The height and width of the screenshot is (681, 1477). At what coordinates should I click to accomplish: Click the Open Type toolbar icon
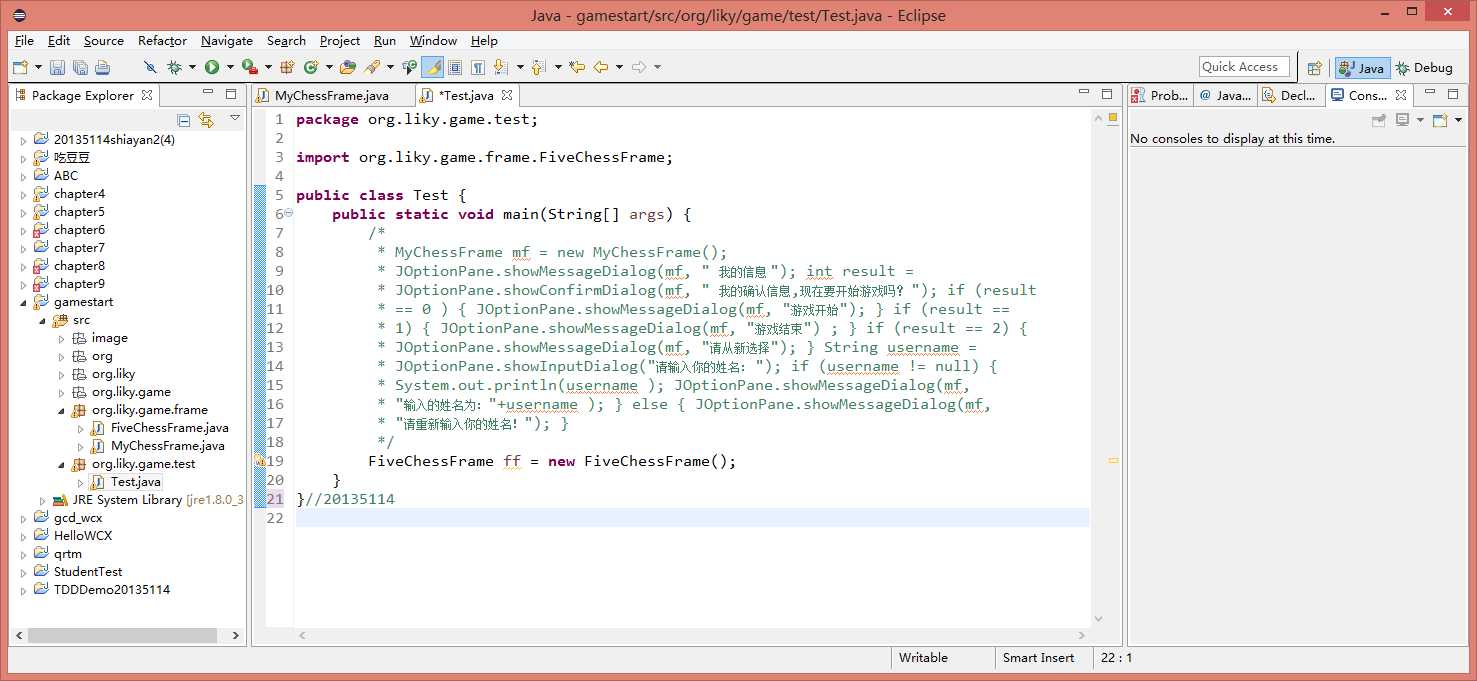tap(347, 67)
